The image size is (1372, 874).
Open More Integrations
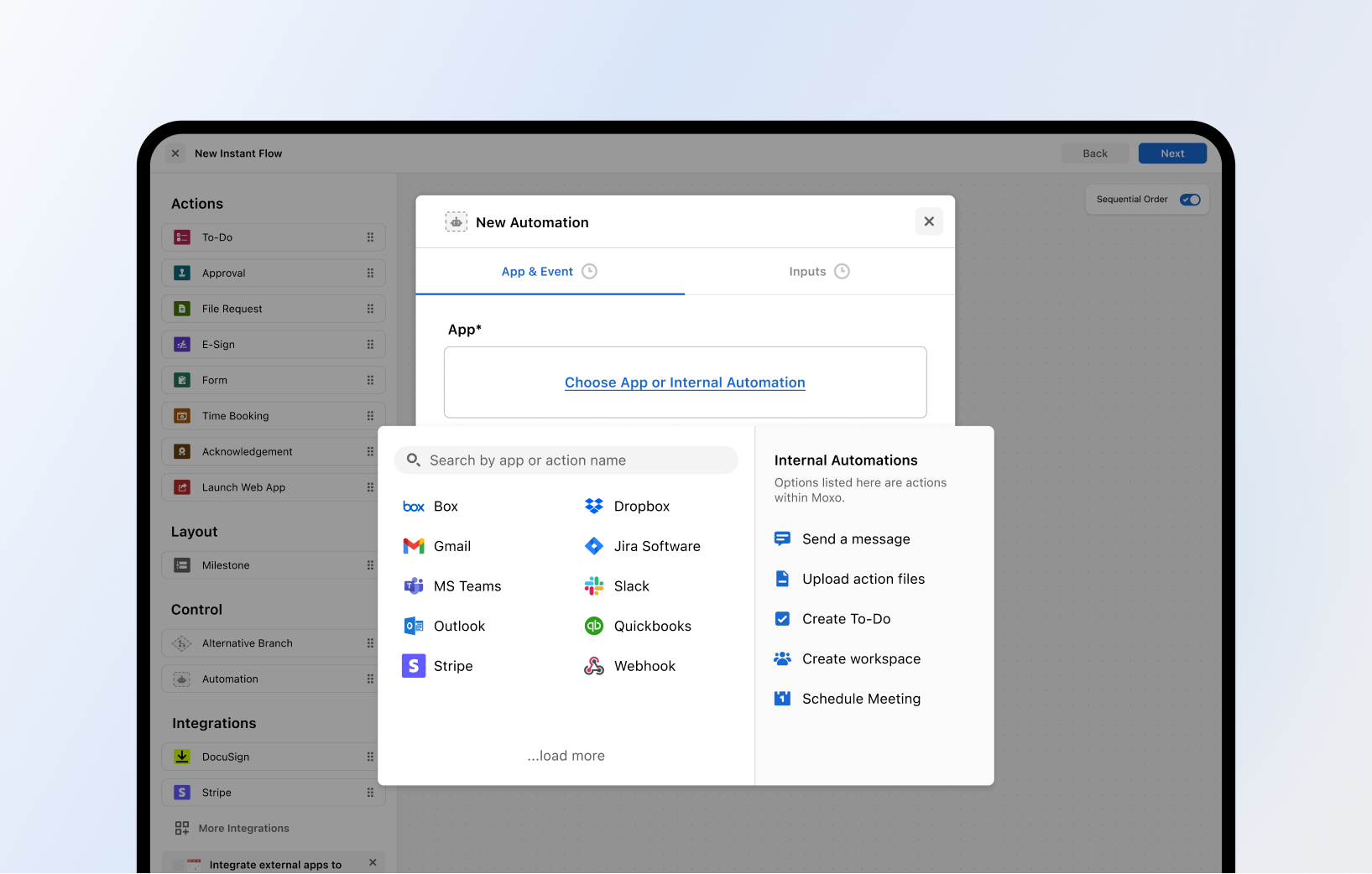pos(232,828)
